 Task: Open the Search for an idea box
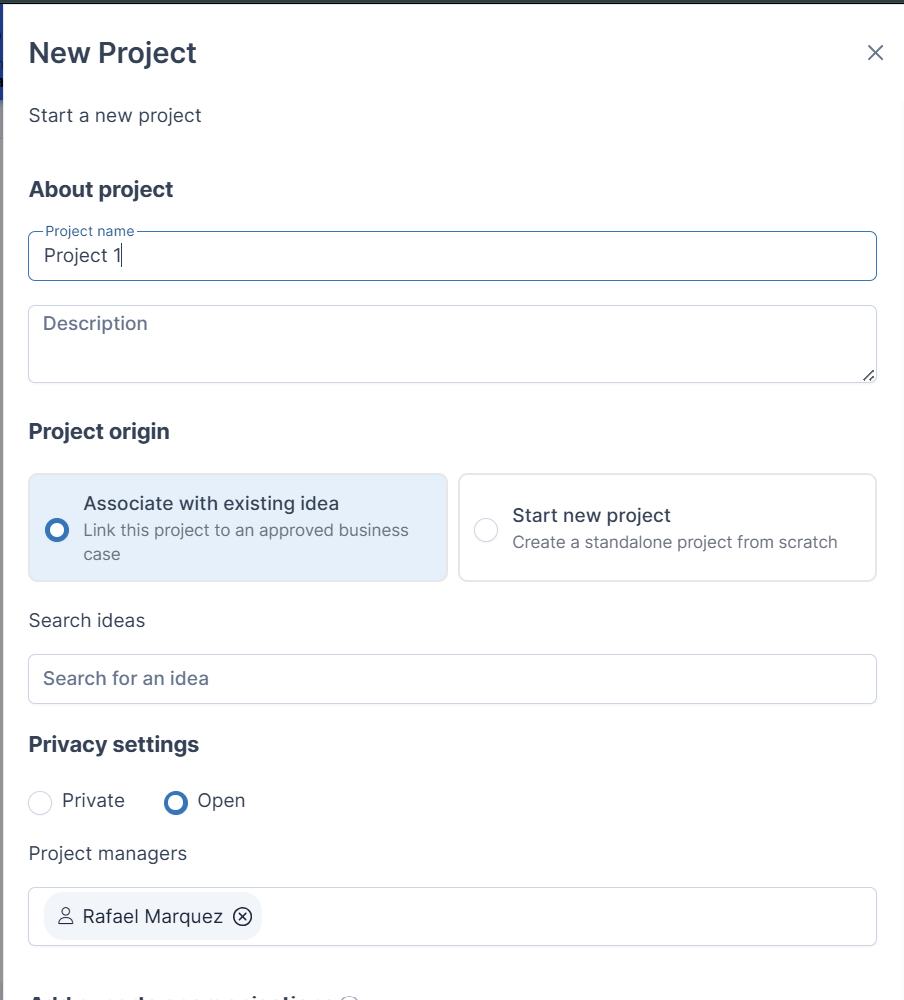pyautogui.click(x=452, y=679)
